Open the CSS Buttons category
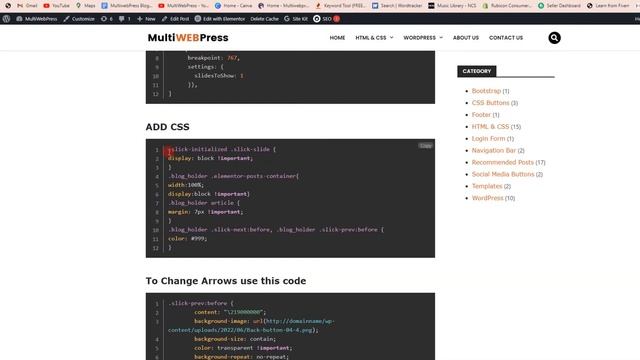The image size is (640, 360). [x=490, y=102]
